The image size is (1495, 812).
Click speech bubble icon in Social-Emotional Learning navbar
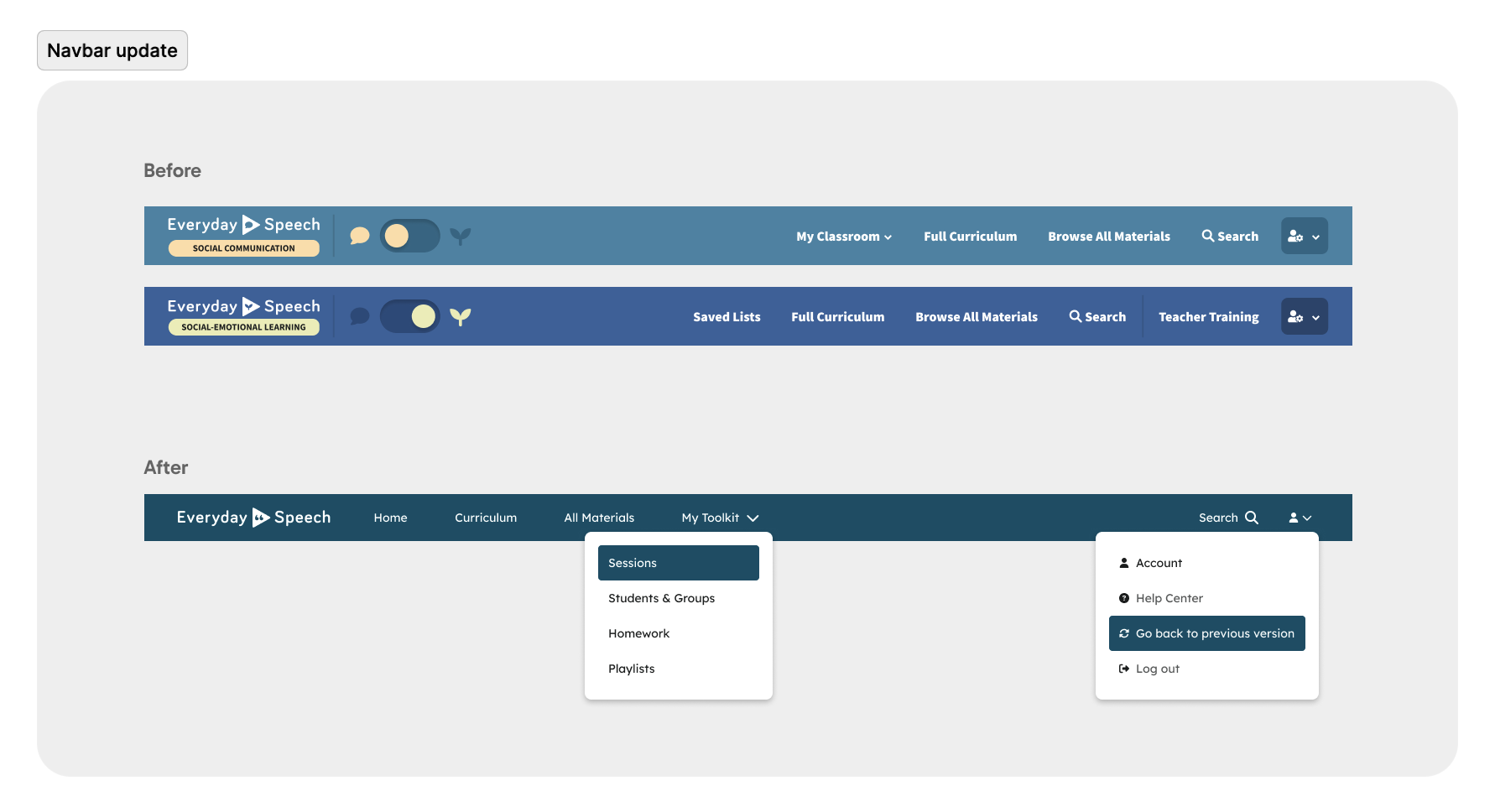pos(360,316)
